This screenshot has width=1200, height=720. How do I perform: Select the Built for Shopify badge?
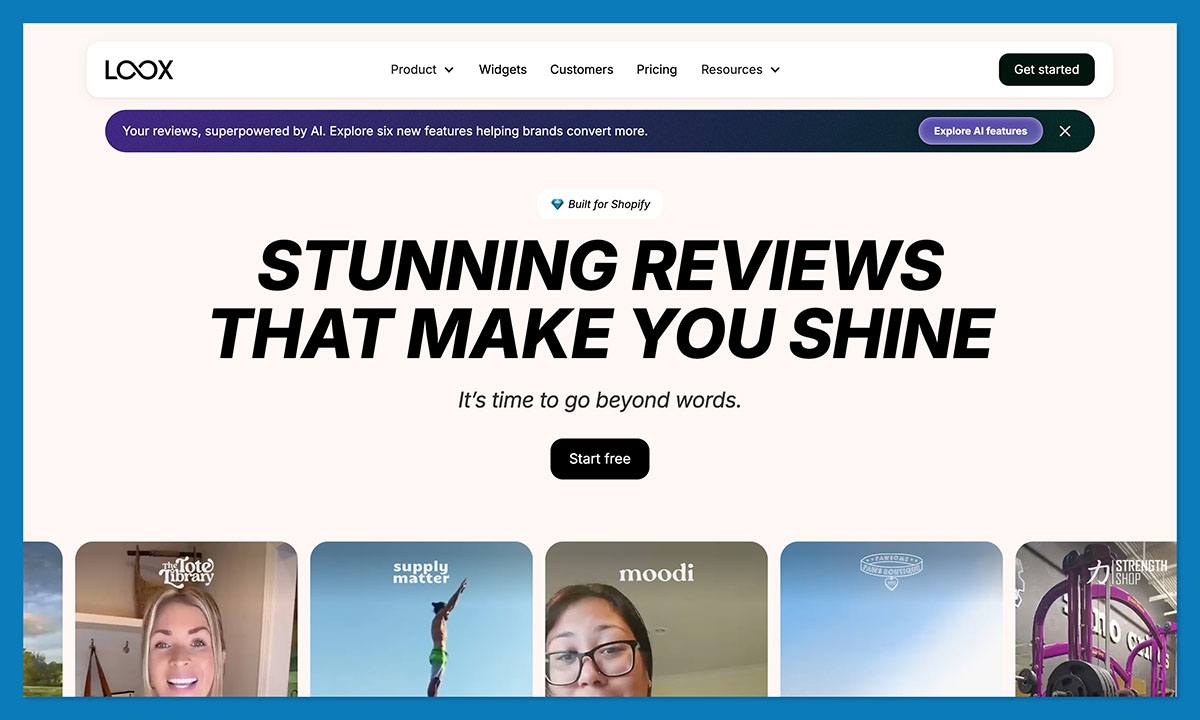600,204
